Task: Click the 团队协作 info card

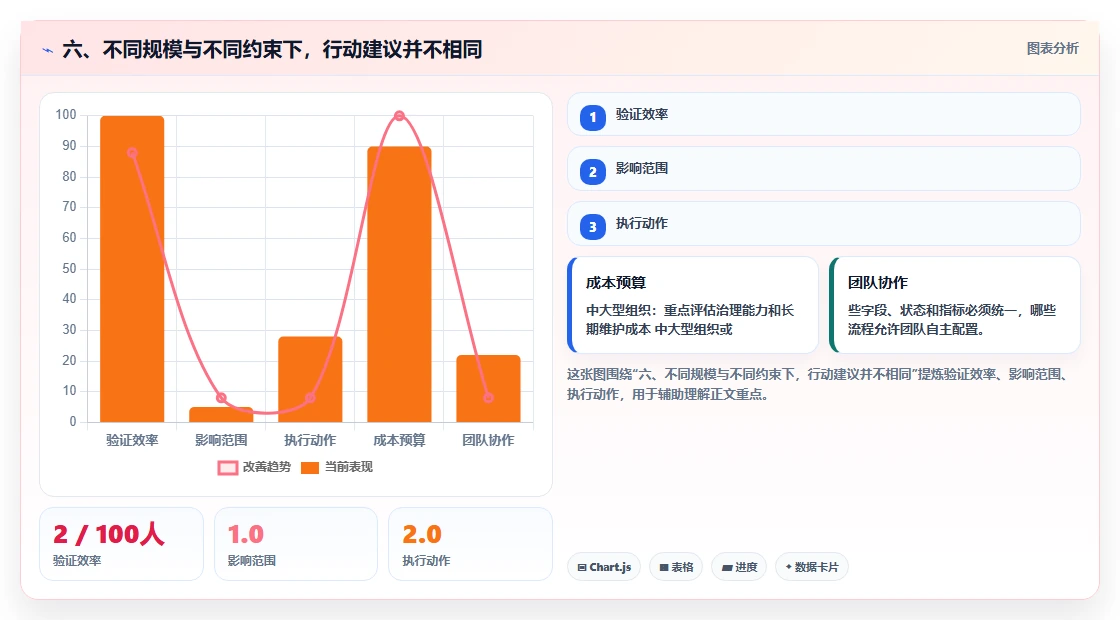Action: coord(955,305)
